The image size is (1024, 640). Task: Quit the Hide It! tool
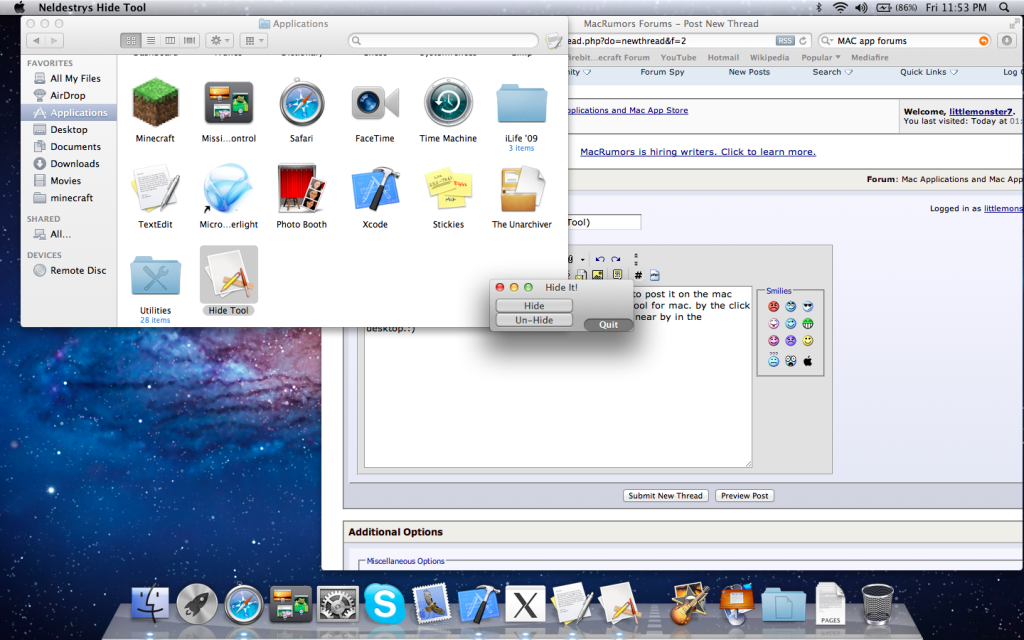point(609,325)
